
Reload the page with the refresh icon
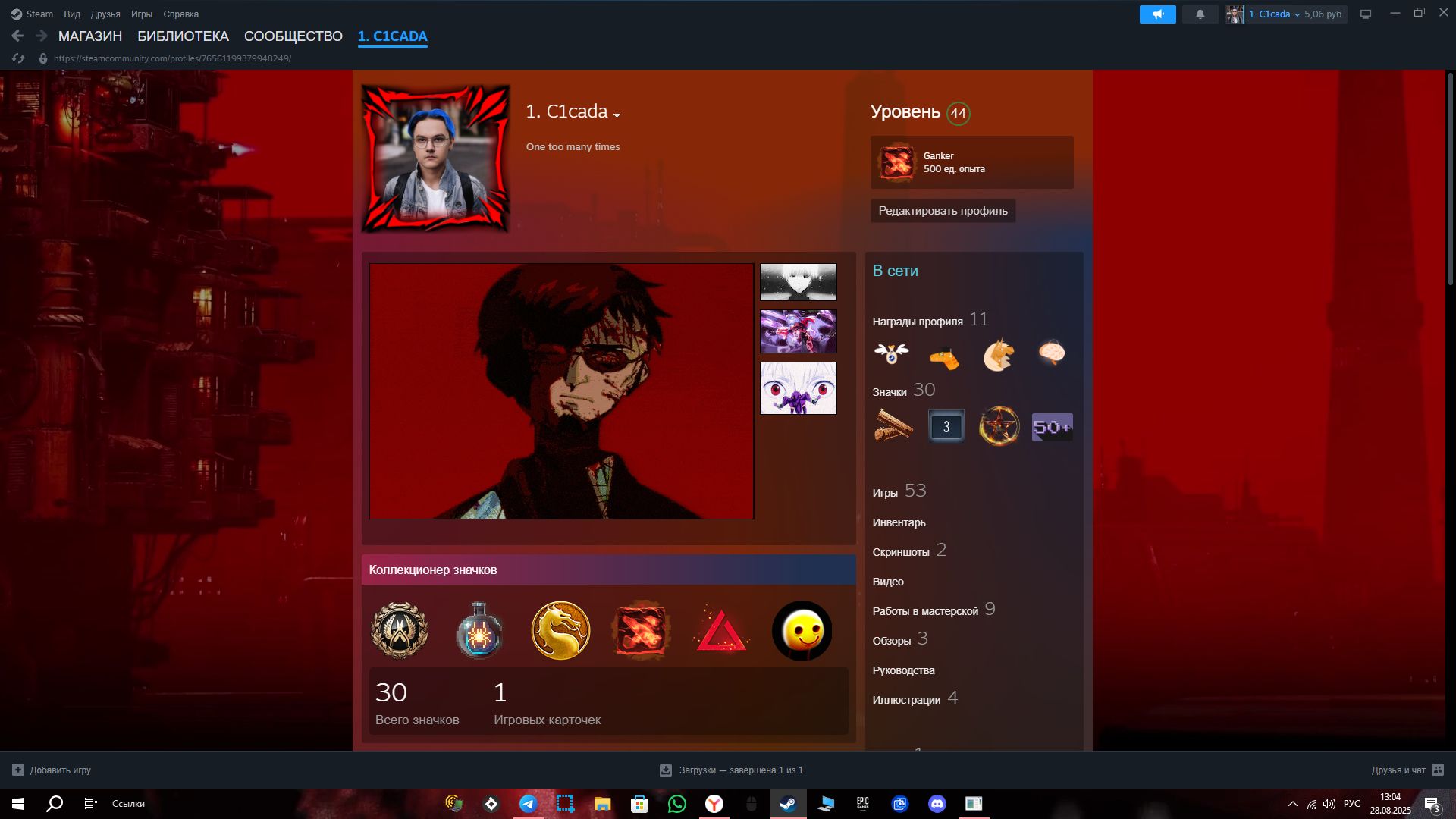19,58
